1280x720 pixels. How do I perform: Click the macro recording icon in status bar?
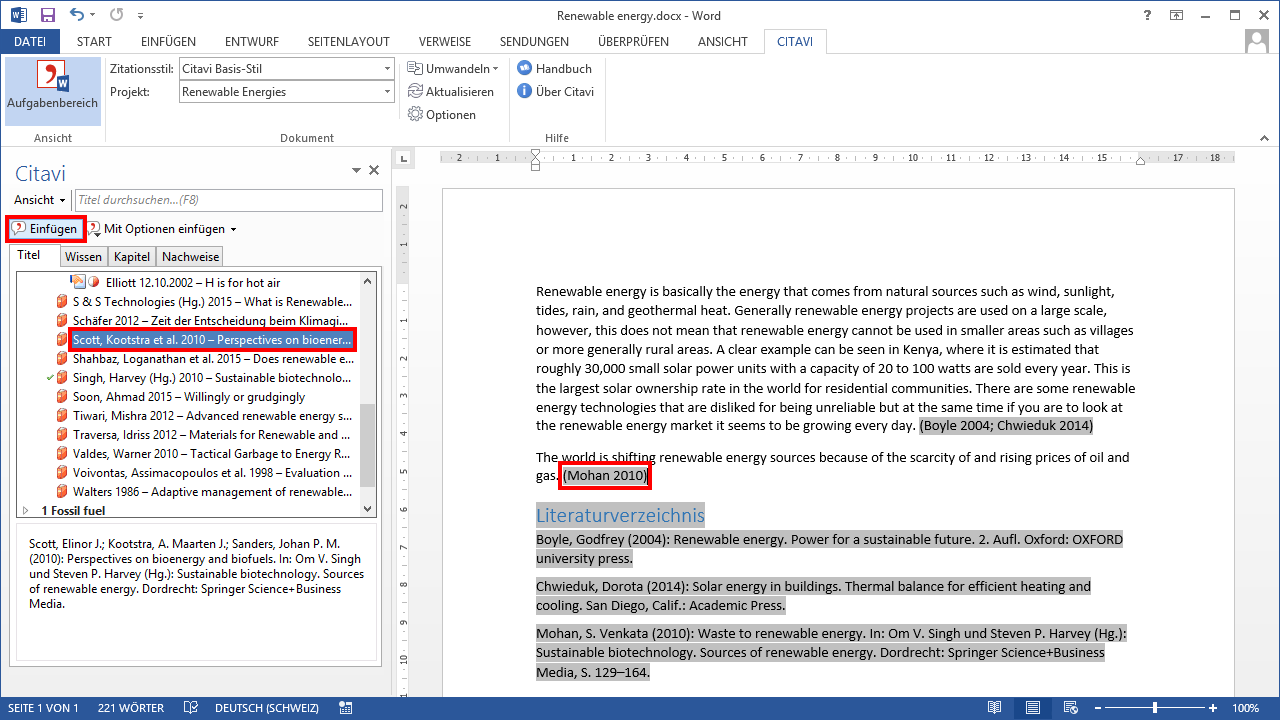[x=345, y=707]
